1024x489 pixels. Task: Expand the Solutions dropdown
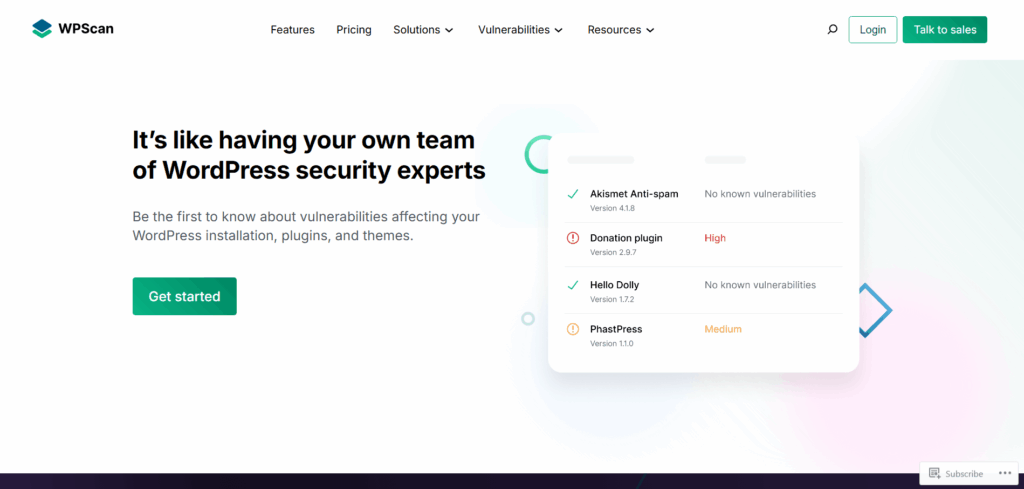coord(423,29)
